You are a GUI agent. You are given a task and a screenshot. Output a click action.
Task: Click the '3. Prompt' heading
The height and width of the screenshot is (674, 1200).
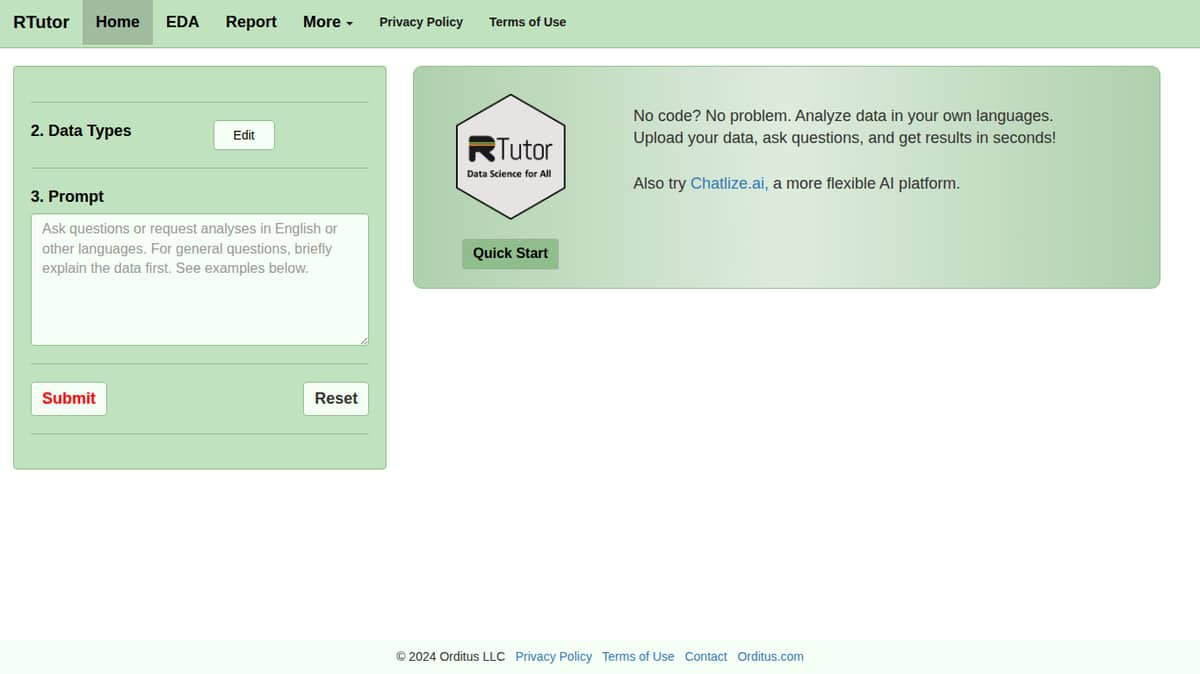click(x=67, y=197)
